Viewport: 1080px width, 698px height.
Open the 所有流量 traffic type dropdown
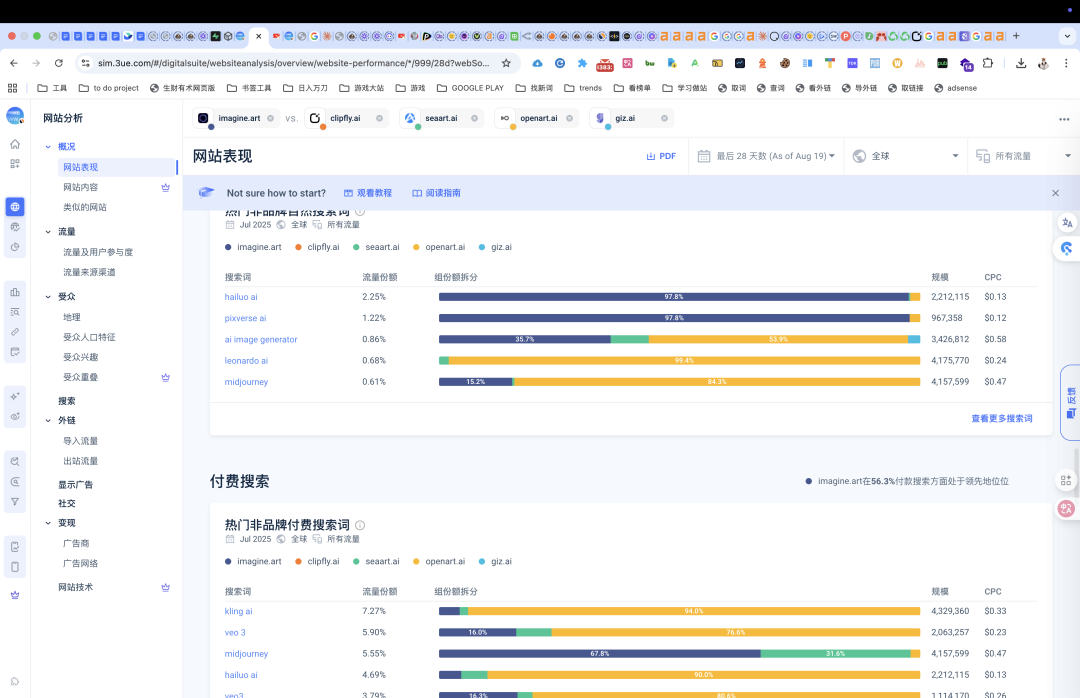point(1024,156)
